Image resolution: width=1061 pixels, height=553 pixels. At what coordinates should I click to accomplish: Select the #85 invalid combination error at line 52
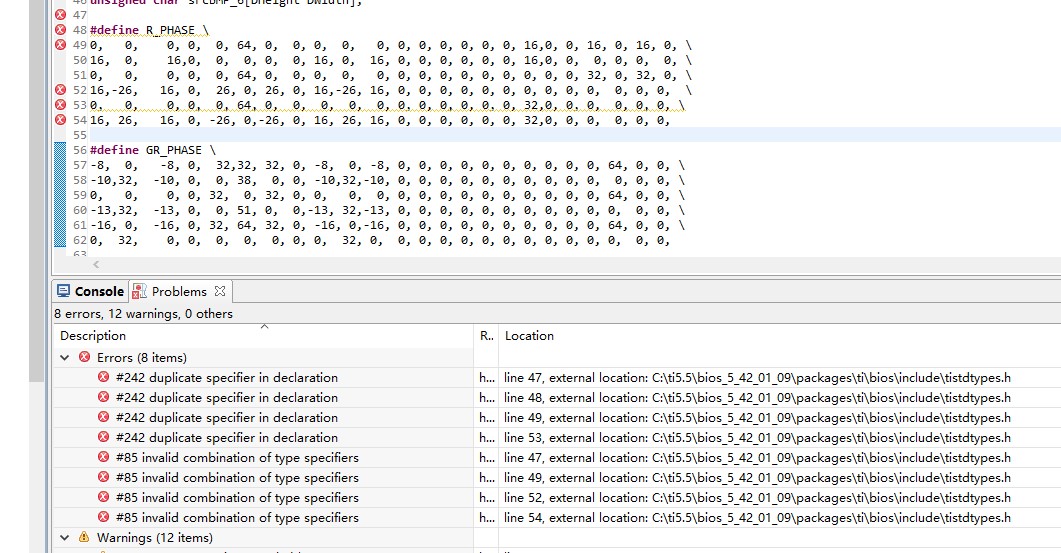557,497
